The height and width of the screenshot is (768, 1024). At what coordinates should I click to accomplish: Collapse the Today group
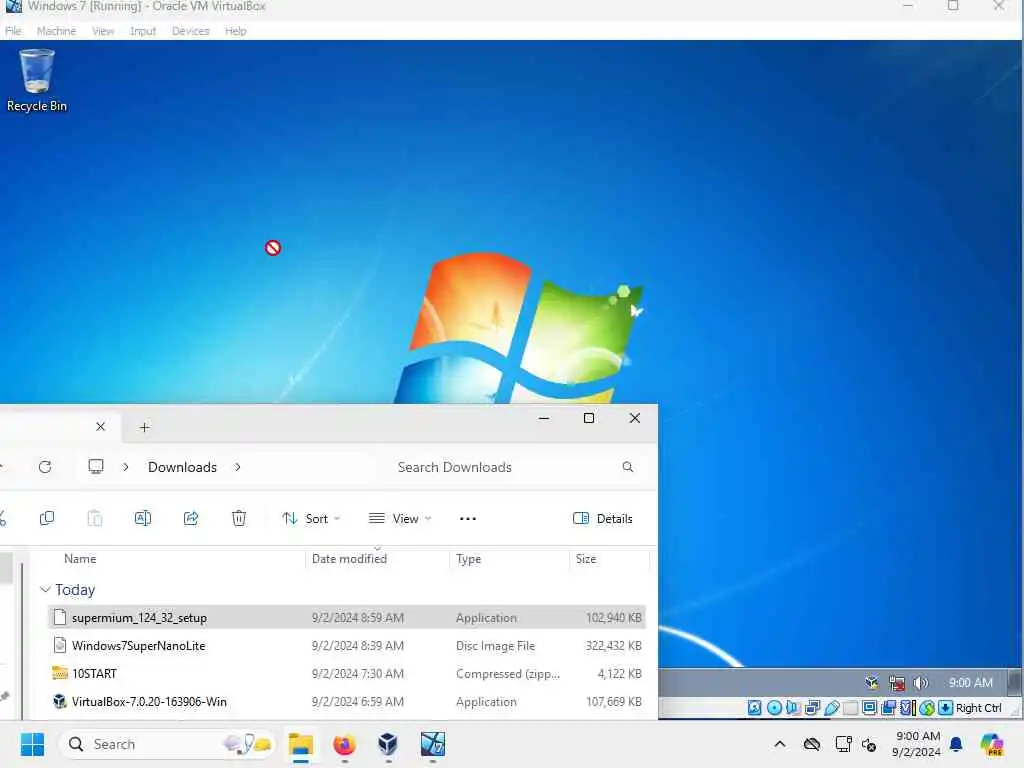pos(45,590)
